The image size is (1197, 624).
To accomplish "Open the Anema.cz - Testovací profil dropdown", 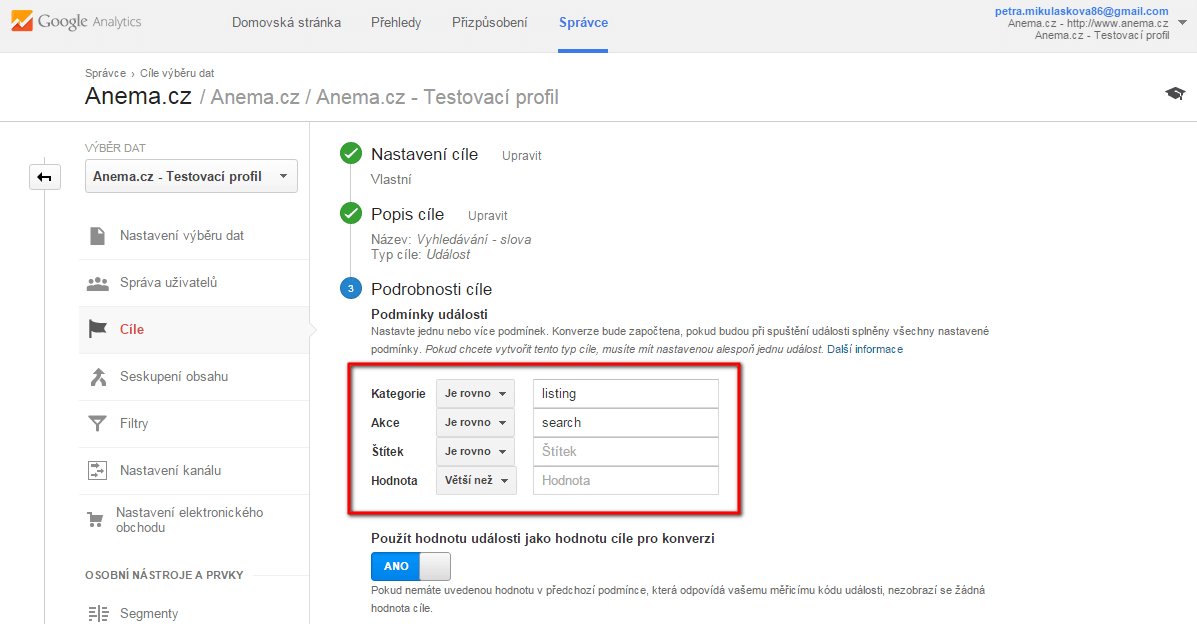I will 191,176.
